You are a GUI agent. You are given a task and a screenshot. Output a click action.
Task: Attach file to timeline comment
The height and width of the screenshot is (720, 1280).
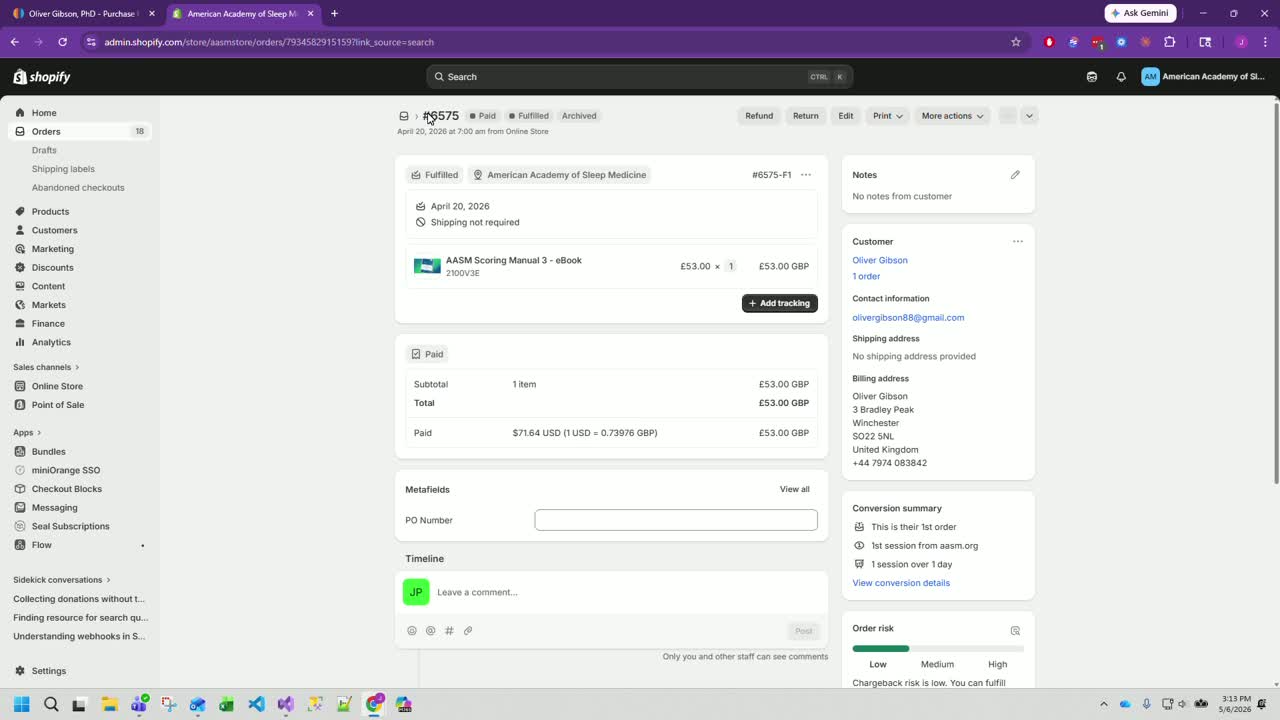pyautogui.click(x=468, y=631)
